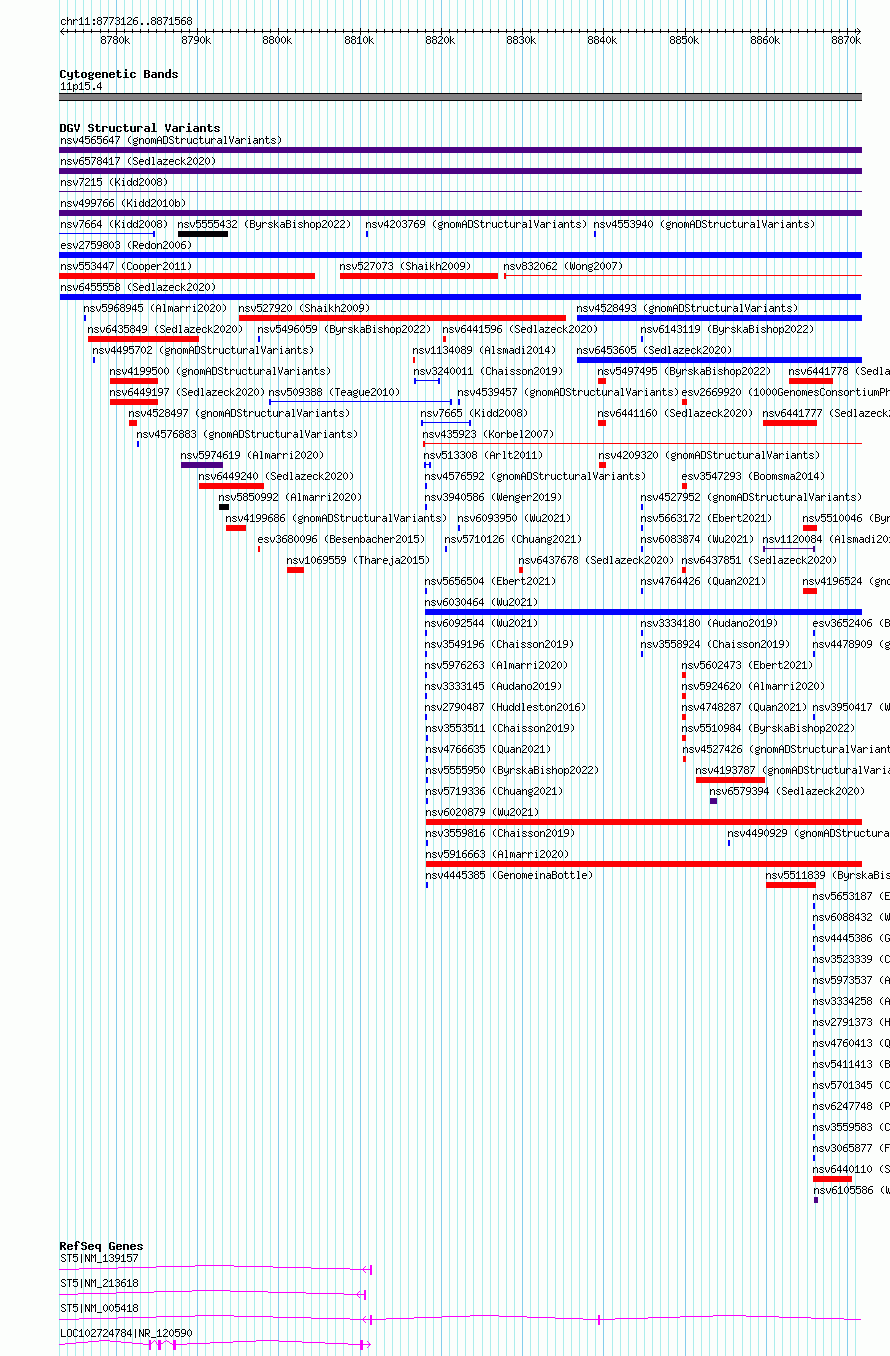This screenshot has width=890, height=1356.
Task: Click esv3680096 Besenbacher2015 label
Action: 342,539
